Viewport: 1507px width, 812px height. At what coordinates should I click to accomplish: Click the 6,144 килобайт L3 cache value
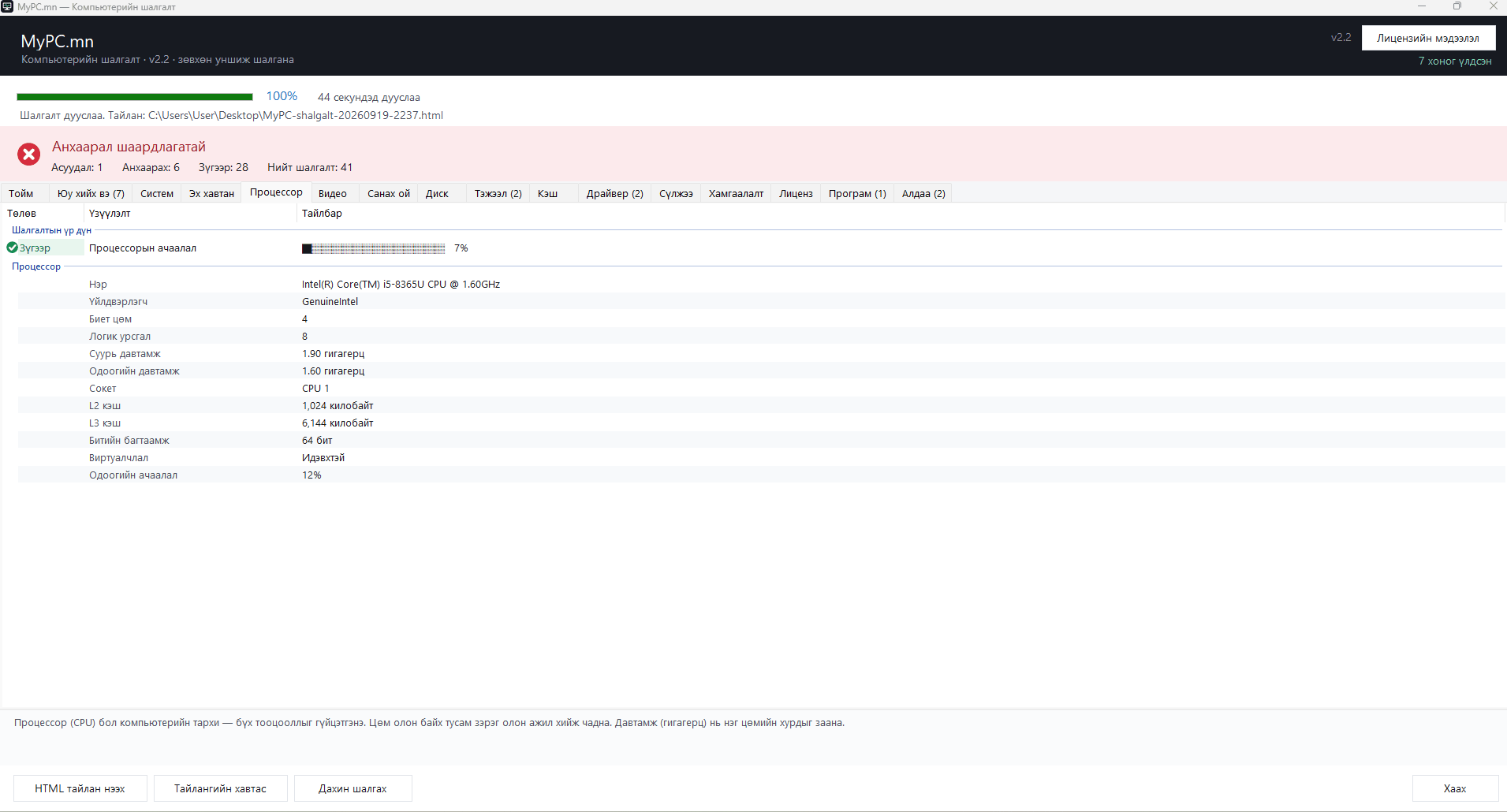[338, 423]
